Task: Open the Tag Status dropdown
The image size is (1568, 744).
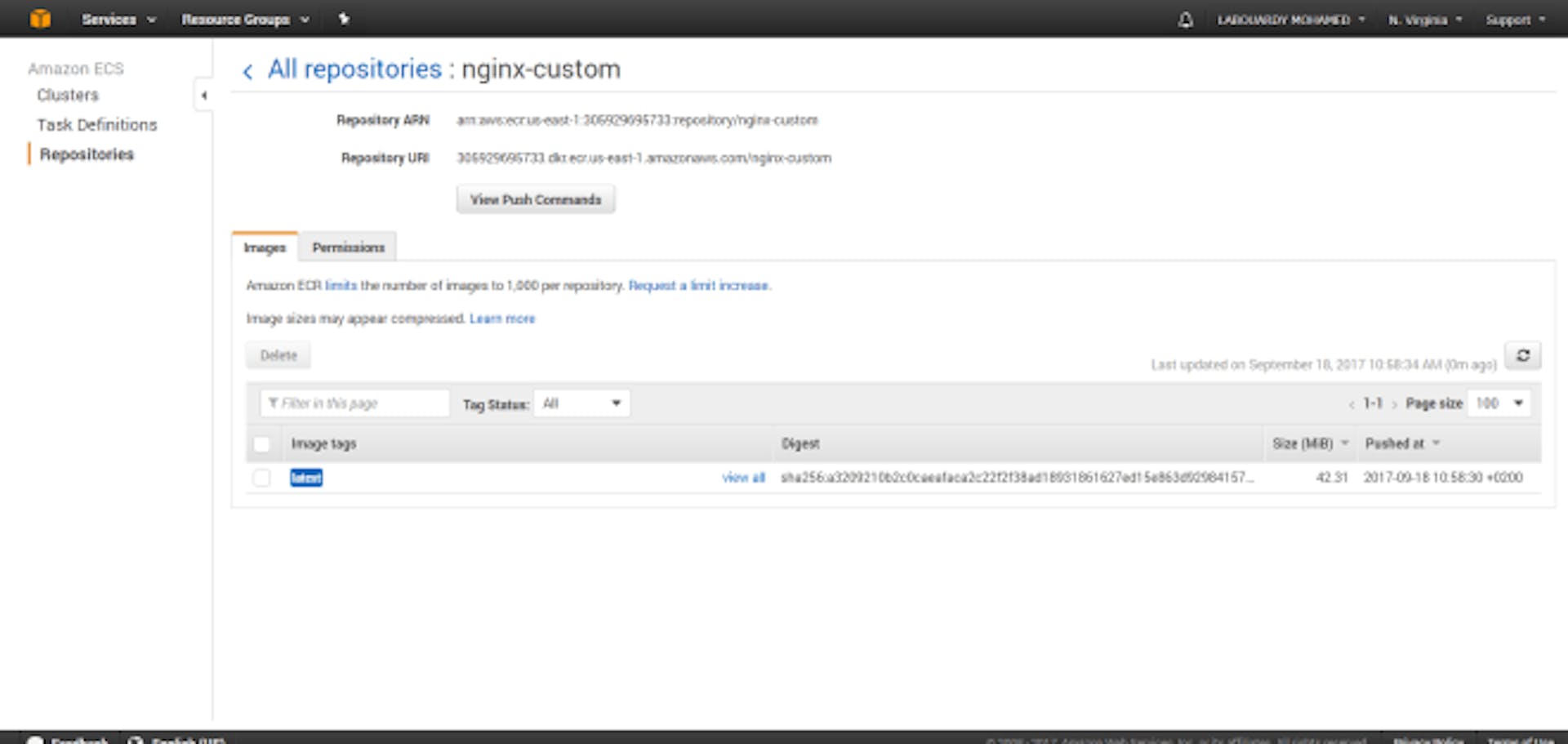Action: click(581, 403)
